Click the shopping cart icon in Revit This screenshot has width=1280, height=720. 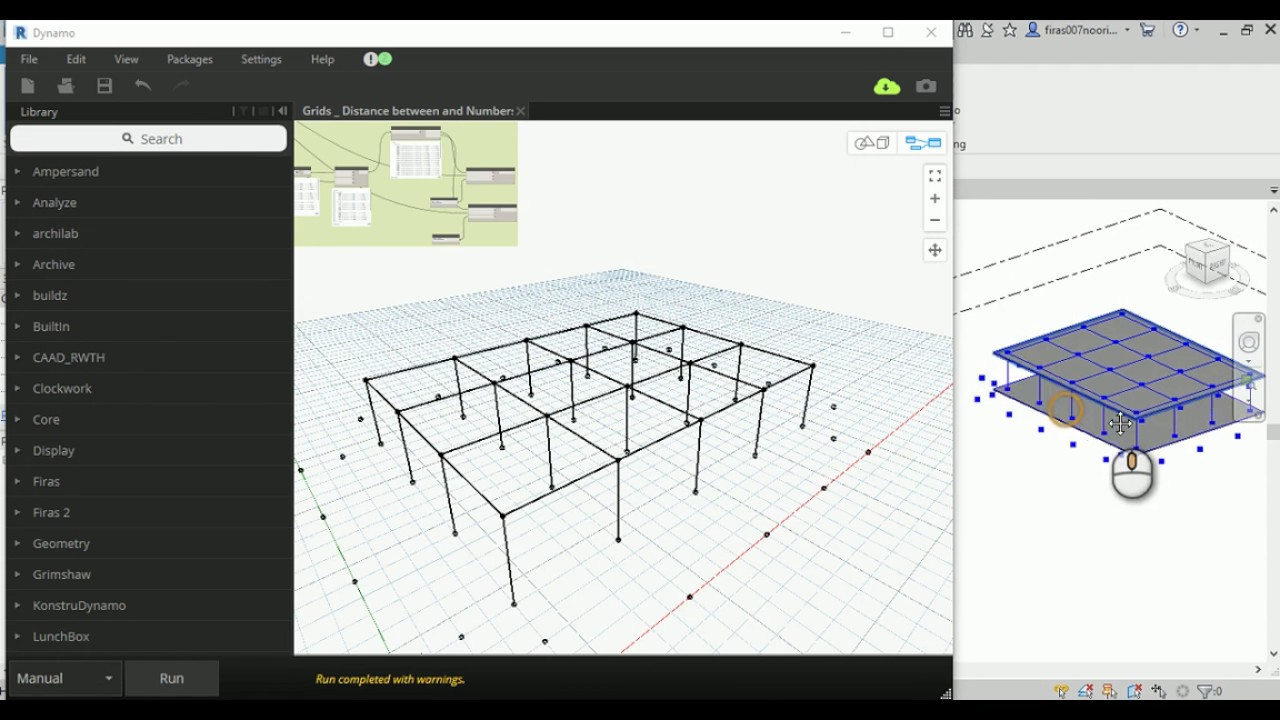point(1148,30)
